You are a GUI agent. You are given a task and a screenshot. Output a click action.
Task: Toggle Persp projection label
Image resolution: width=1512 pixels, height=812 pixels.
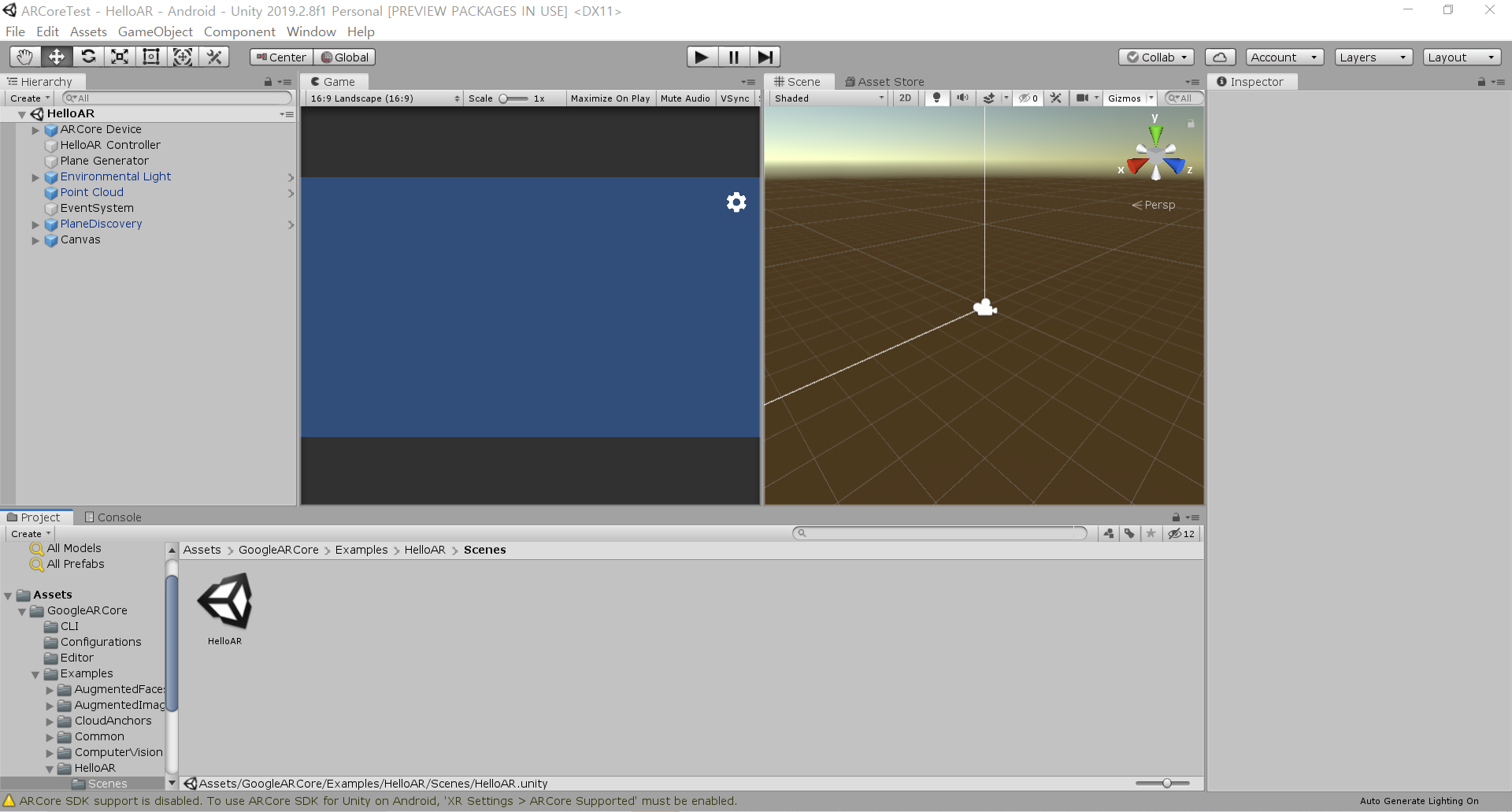1154,205
